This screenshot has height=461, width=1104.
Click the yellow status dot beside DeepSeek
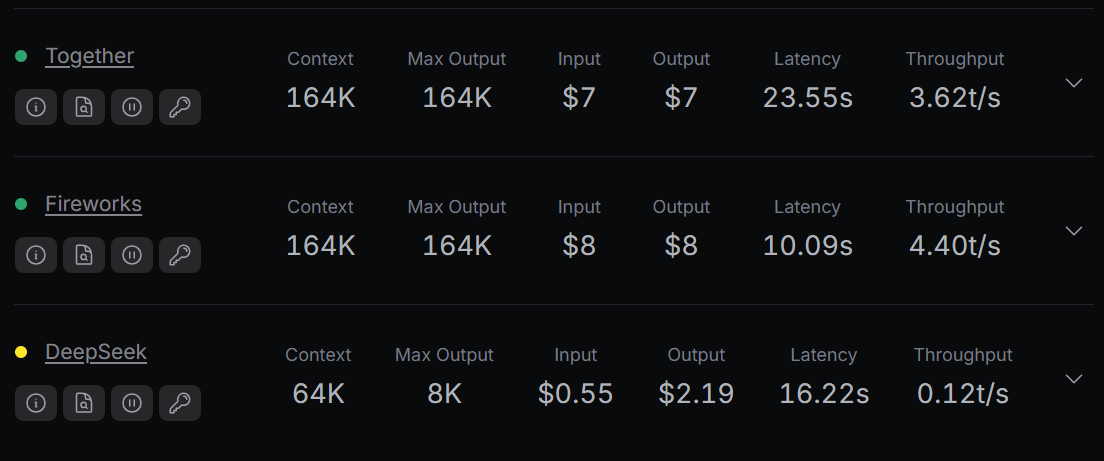(21, 352)
